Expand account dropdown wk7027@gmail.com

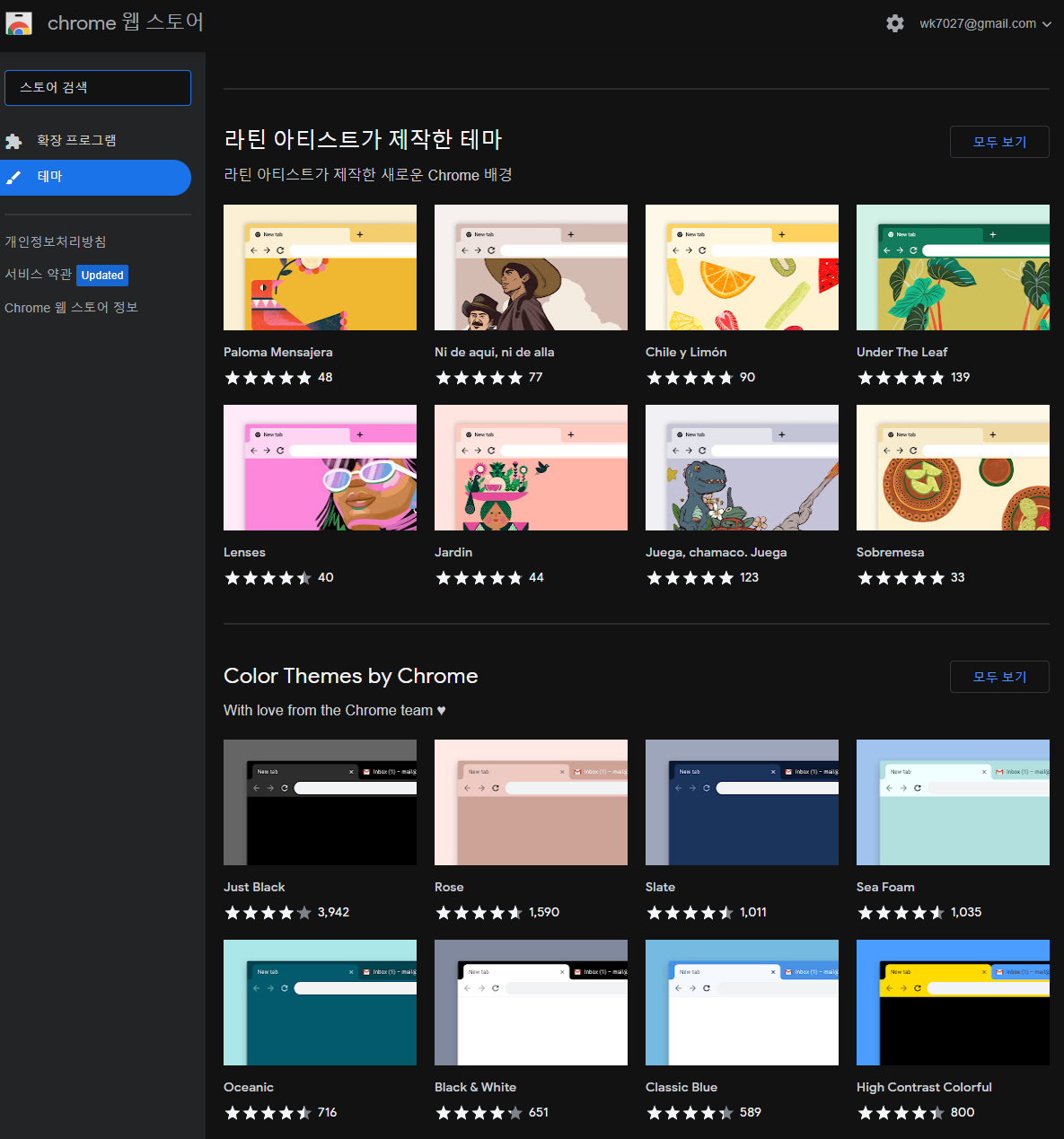pos(985,23)
